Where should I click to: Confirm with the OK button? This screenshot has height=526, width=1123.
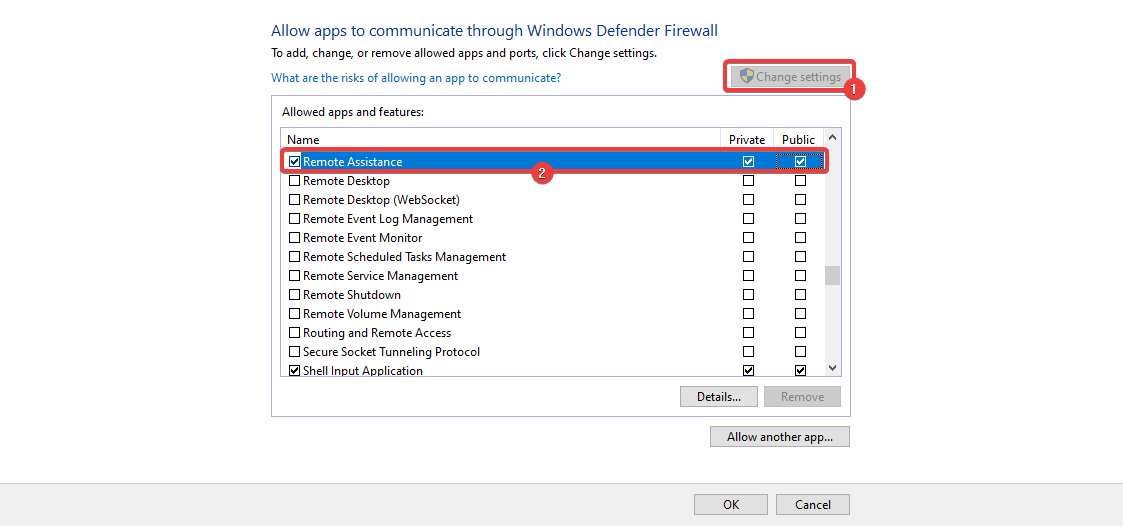click(731, 505)
